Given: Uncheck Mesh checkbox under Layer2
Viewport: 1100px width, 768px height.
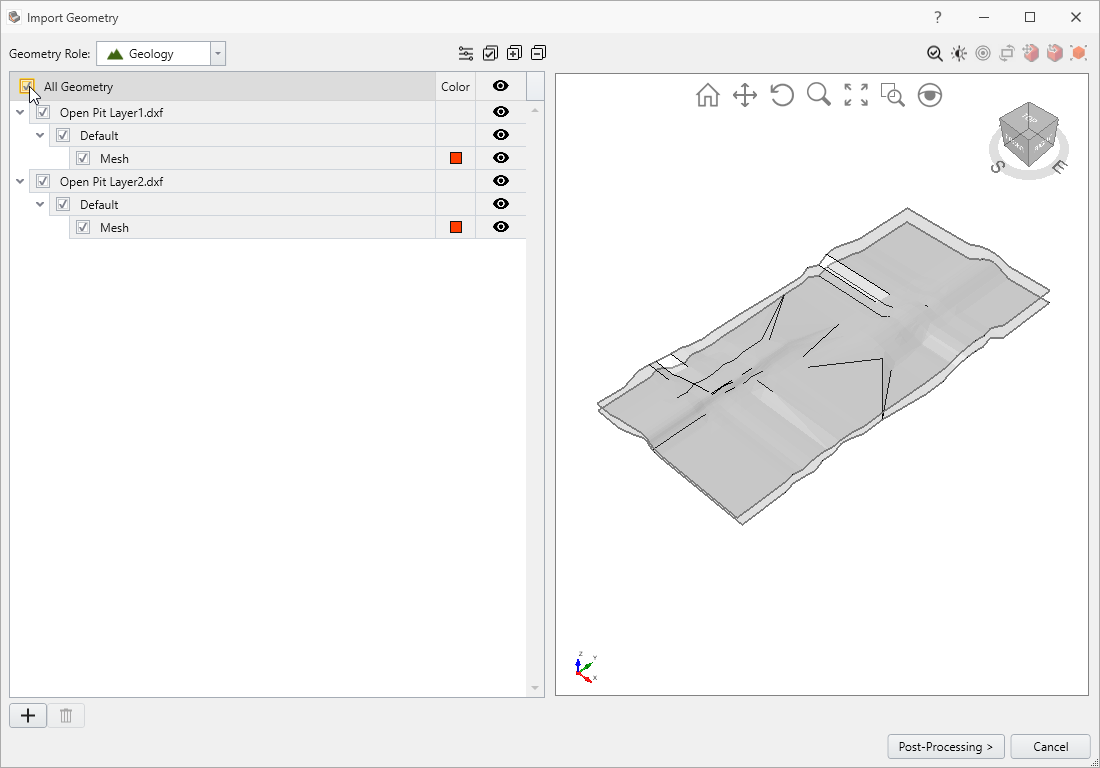Looking at the screenshot, I should point(83,227).
